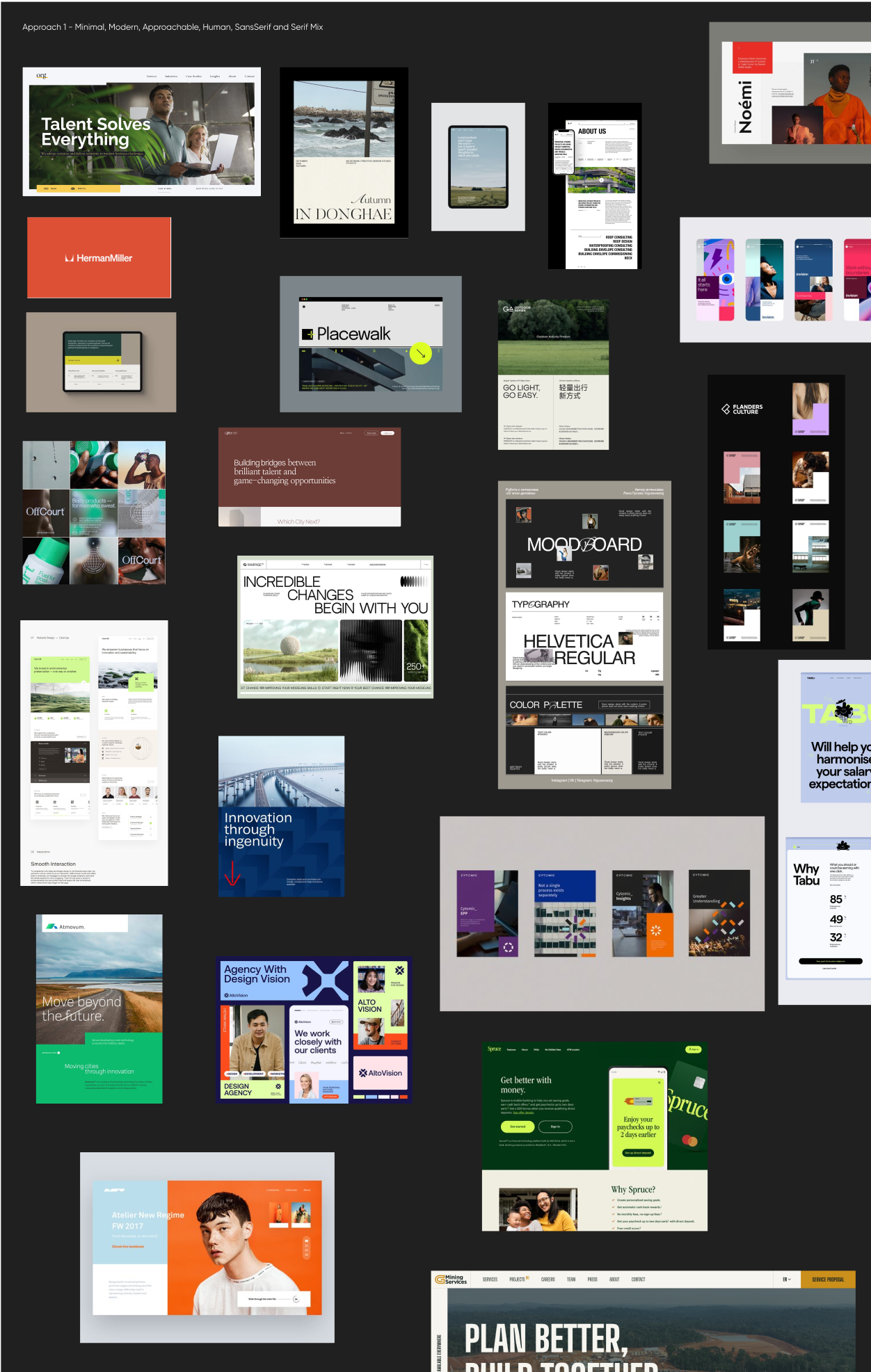The width and height of the screenshot is (871, 1372).
Task: Select the Why Tabu statistics mockup
Action: [829, 910]
